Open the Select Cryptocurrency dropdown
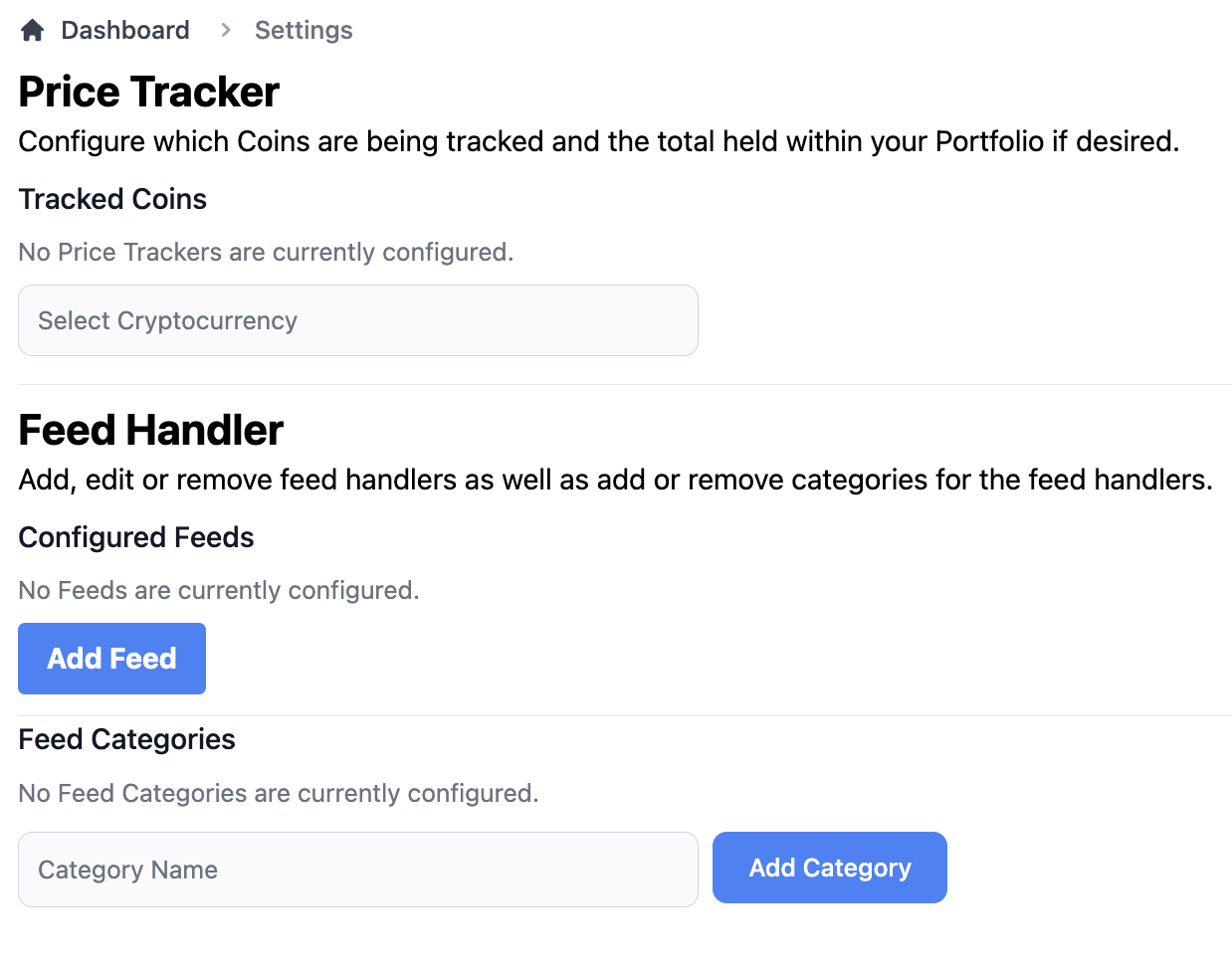 pos(358,320)
